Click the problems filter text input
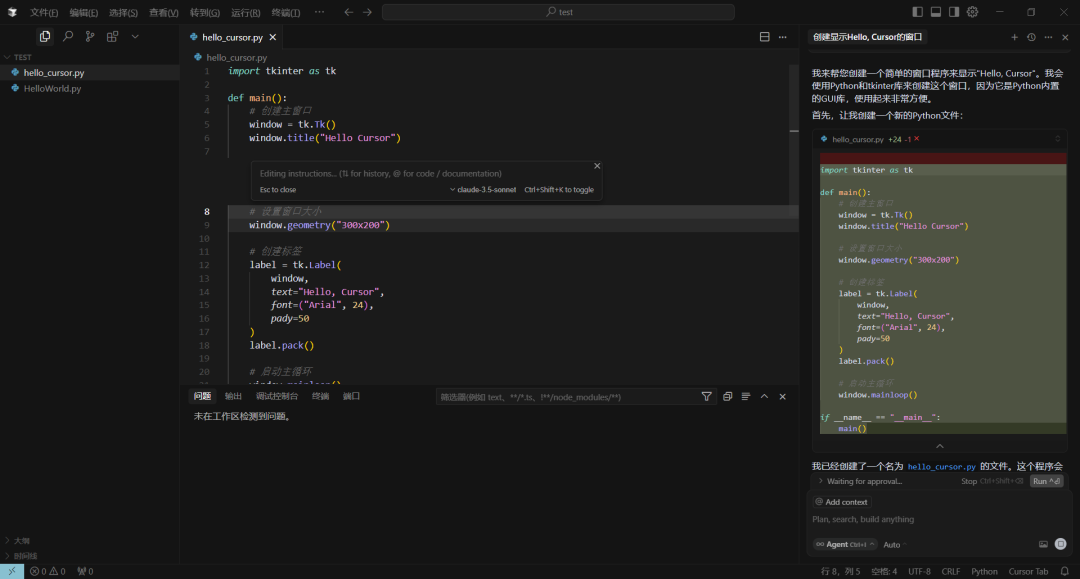This screenshot has width=1080, height=579. coord(568,397)
